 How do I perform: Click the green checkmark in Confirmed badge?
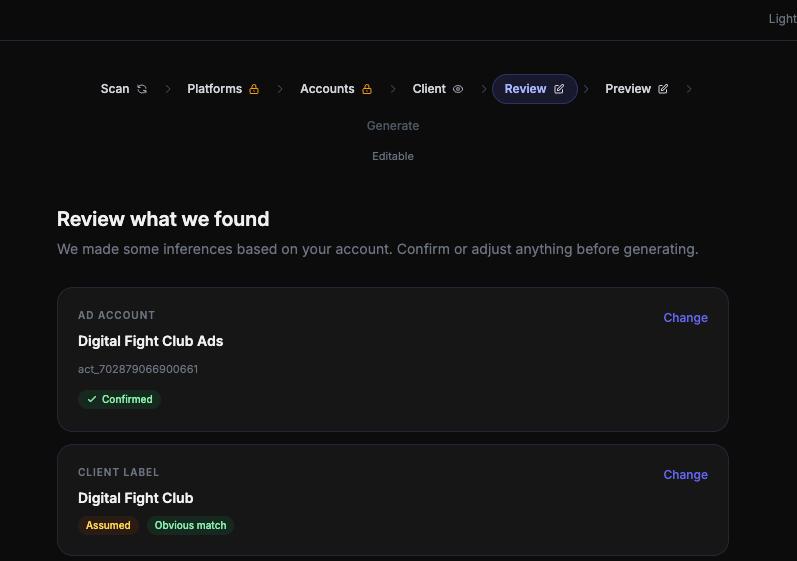(92, 399)
